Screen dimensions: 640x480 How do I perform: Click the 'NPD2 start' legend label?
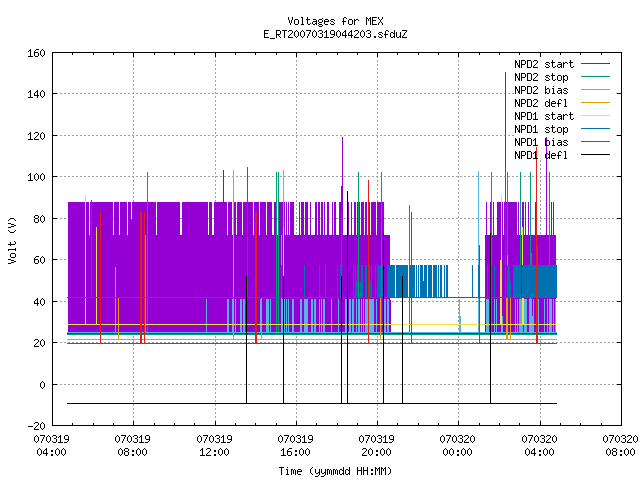[x=544, y=64]
